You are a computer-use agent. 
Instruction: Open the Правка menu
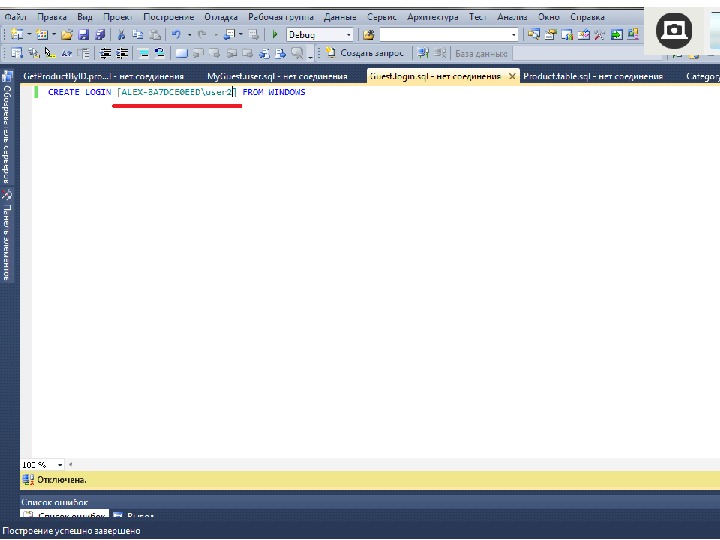pos(52,17)
